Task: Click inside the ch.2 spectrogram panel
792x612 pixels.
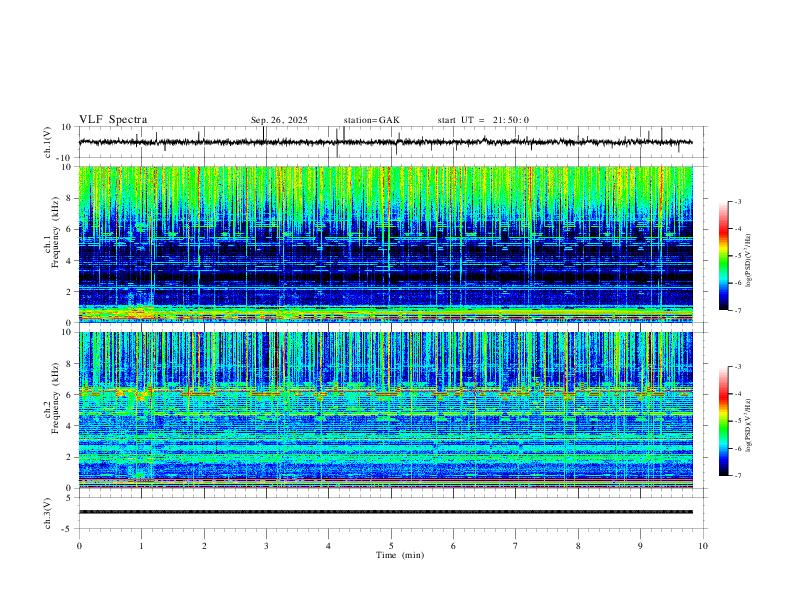Action: click(x=385, y=410)
